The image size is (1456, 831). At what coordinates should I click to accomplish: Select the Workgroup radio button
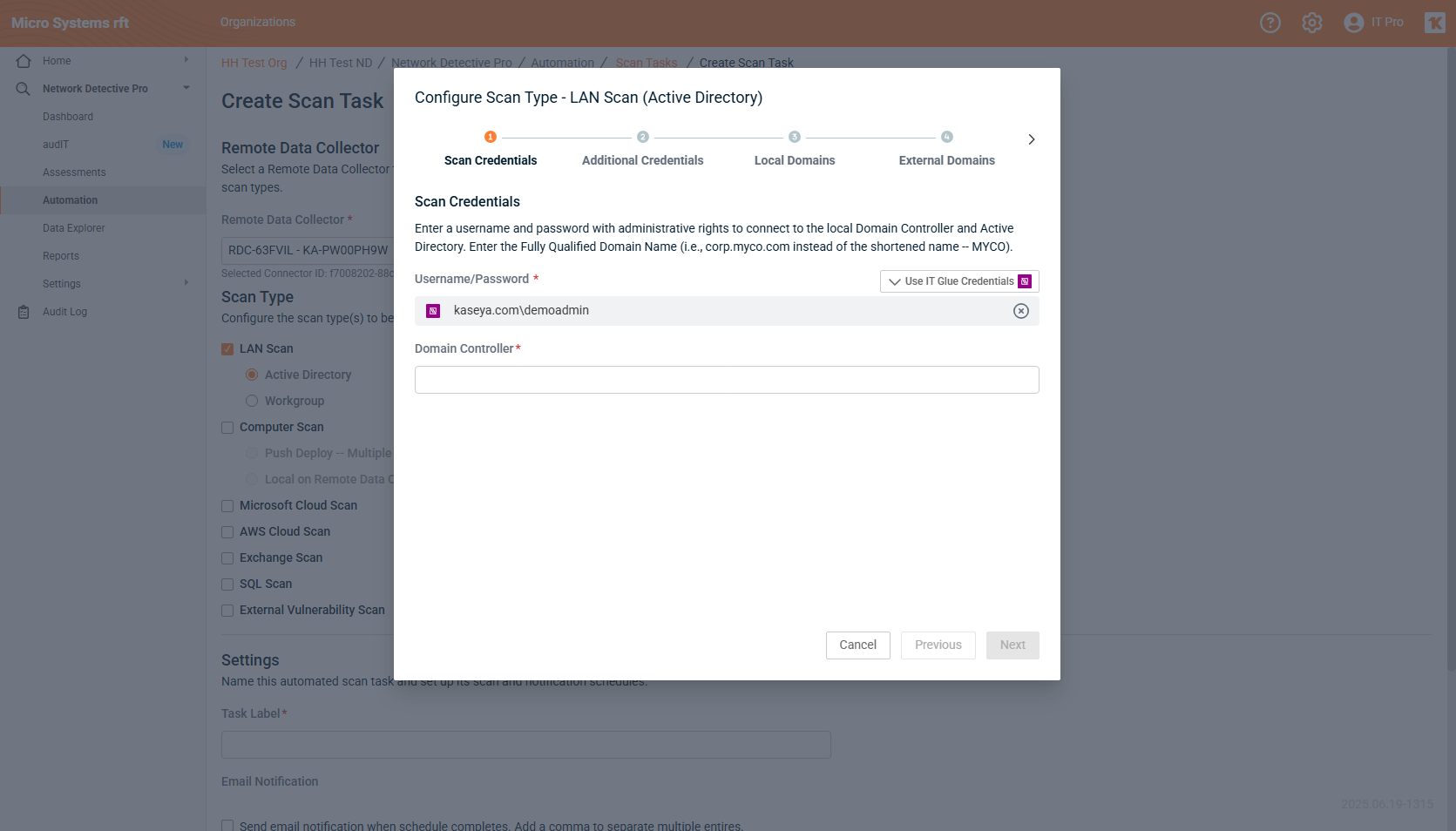click(x=252, y=401)
